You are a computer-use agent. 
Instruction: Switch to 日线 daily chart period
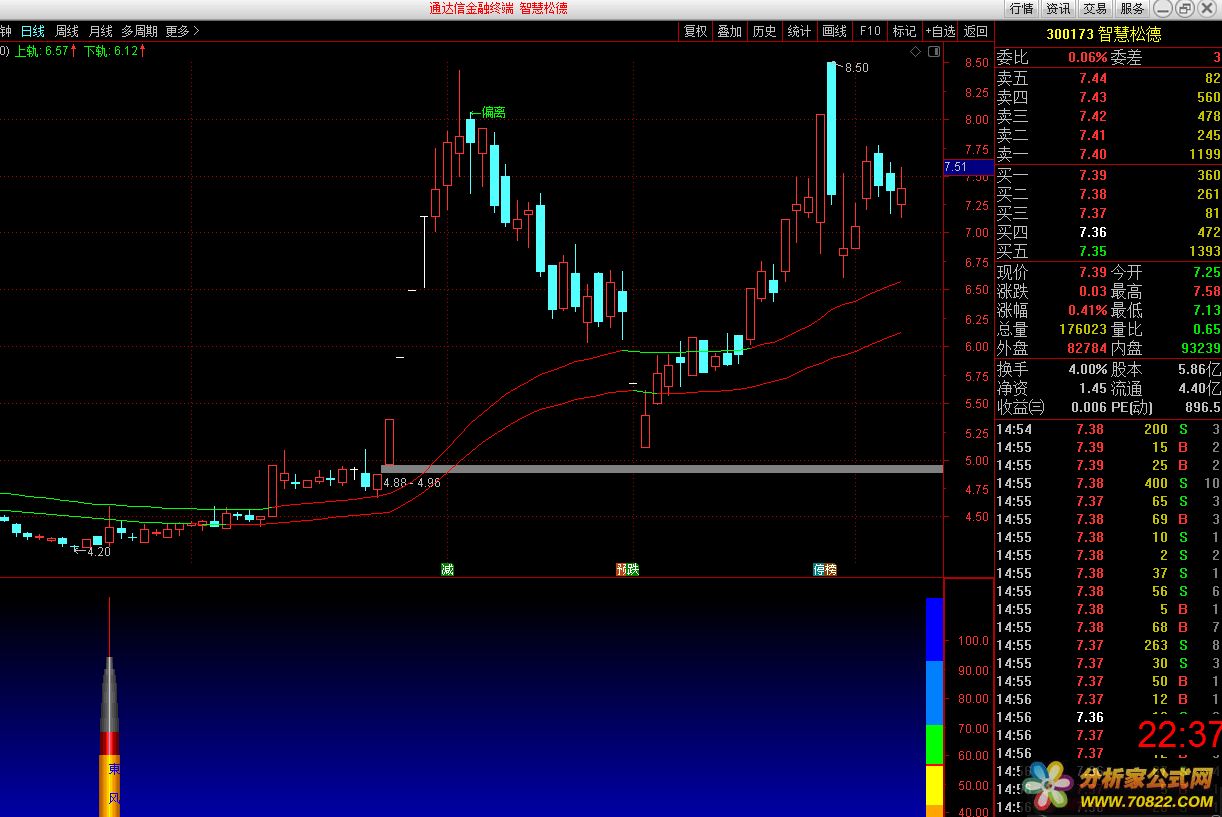coord(33,31)
